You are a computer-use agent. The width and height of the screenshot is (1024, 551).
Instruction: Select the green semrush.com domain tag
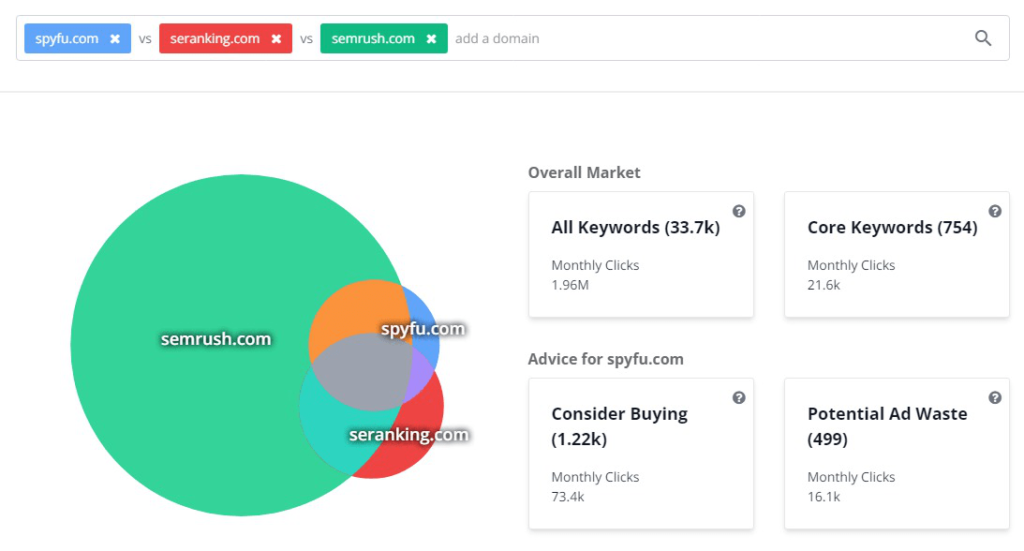[373, 39]
